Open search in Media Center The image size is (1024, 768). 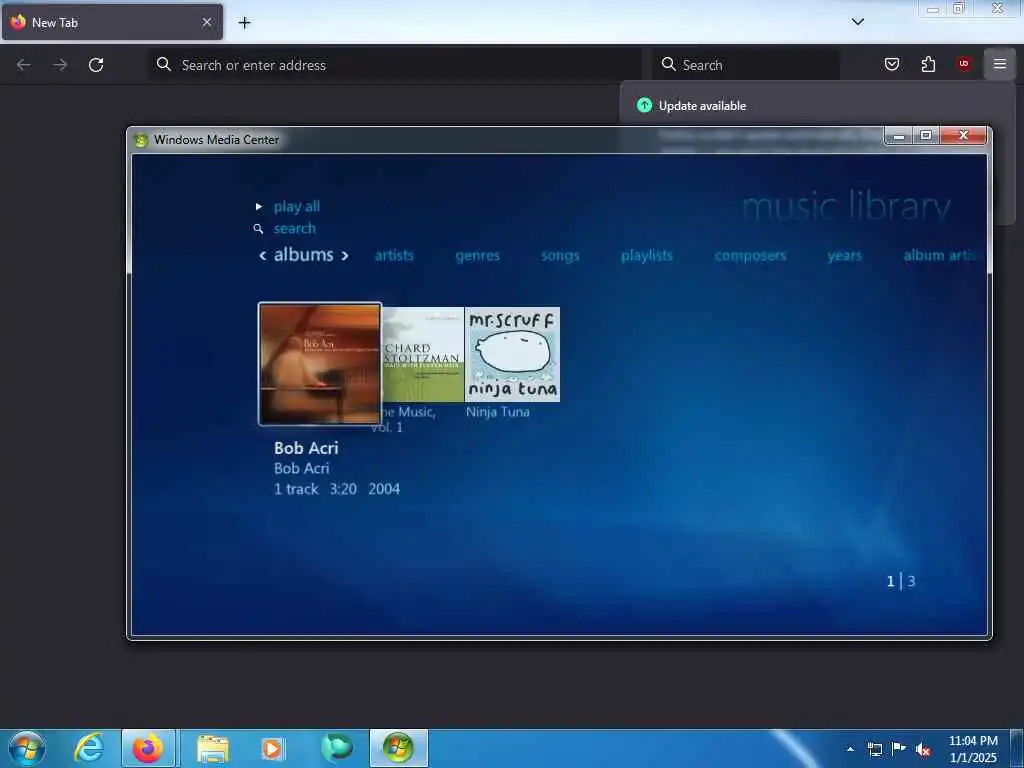click(x=294, y=229)
